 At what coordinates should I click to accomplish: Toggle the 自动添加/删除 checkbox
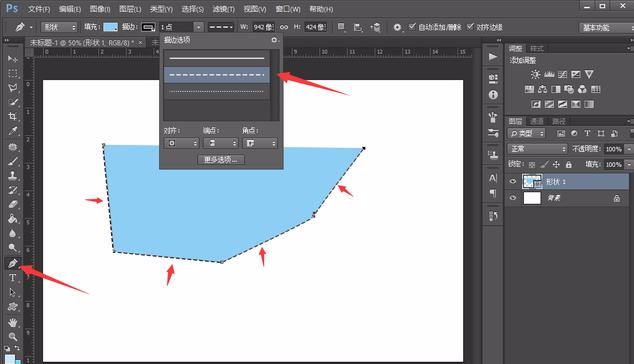(412, 27)
